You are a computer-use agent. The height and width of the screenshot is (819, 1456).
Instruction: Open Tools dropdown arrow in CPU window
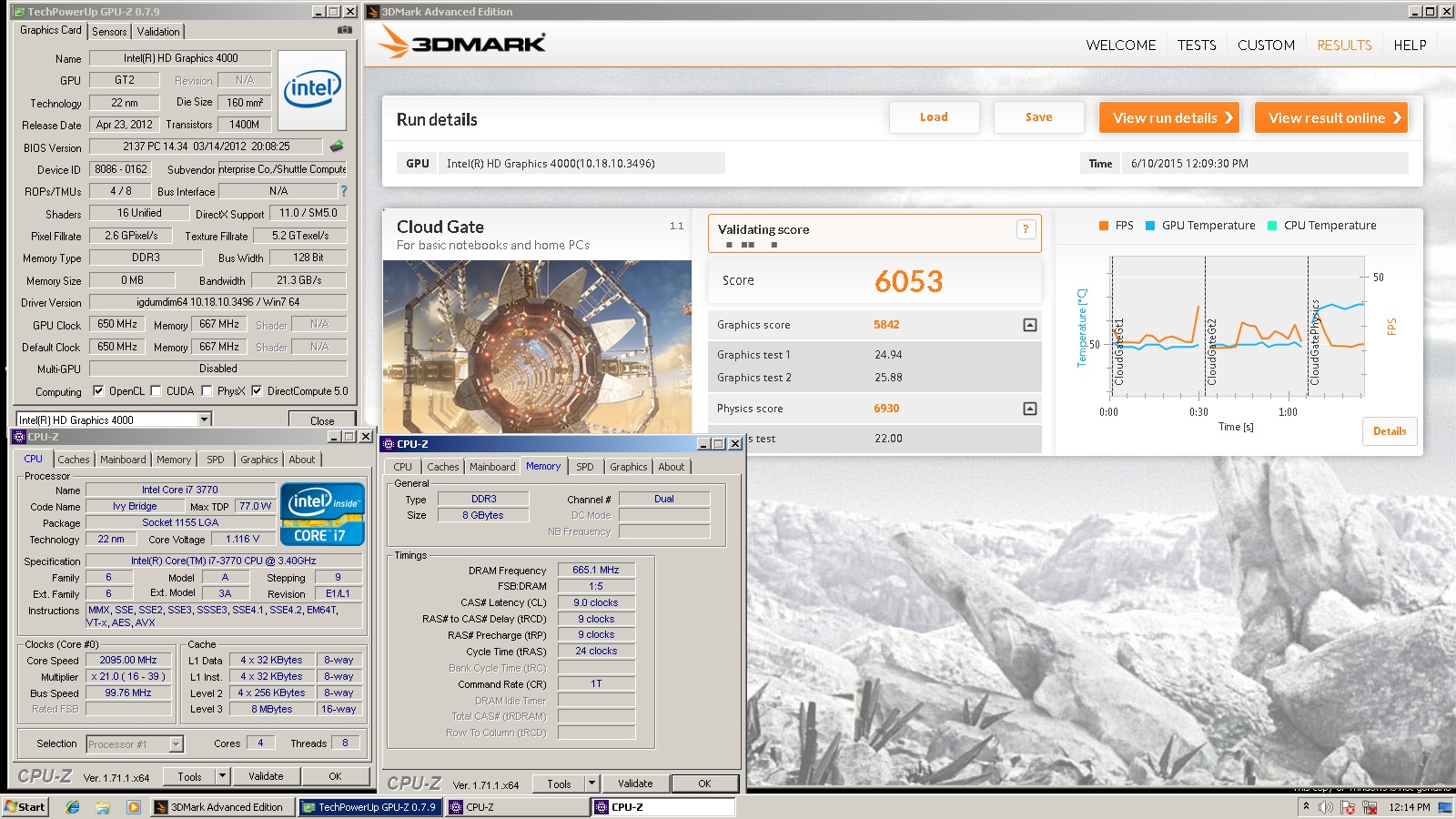pos(222,776)
